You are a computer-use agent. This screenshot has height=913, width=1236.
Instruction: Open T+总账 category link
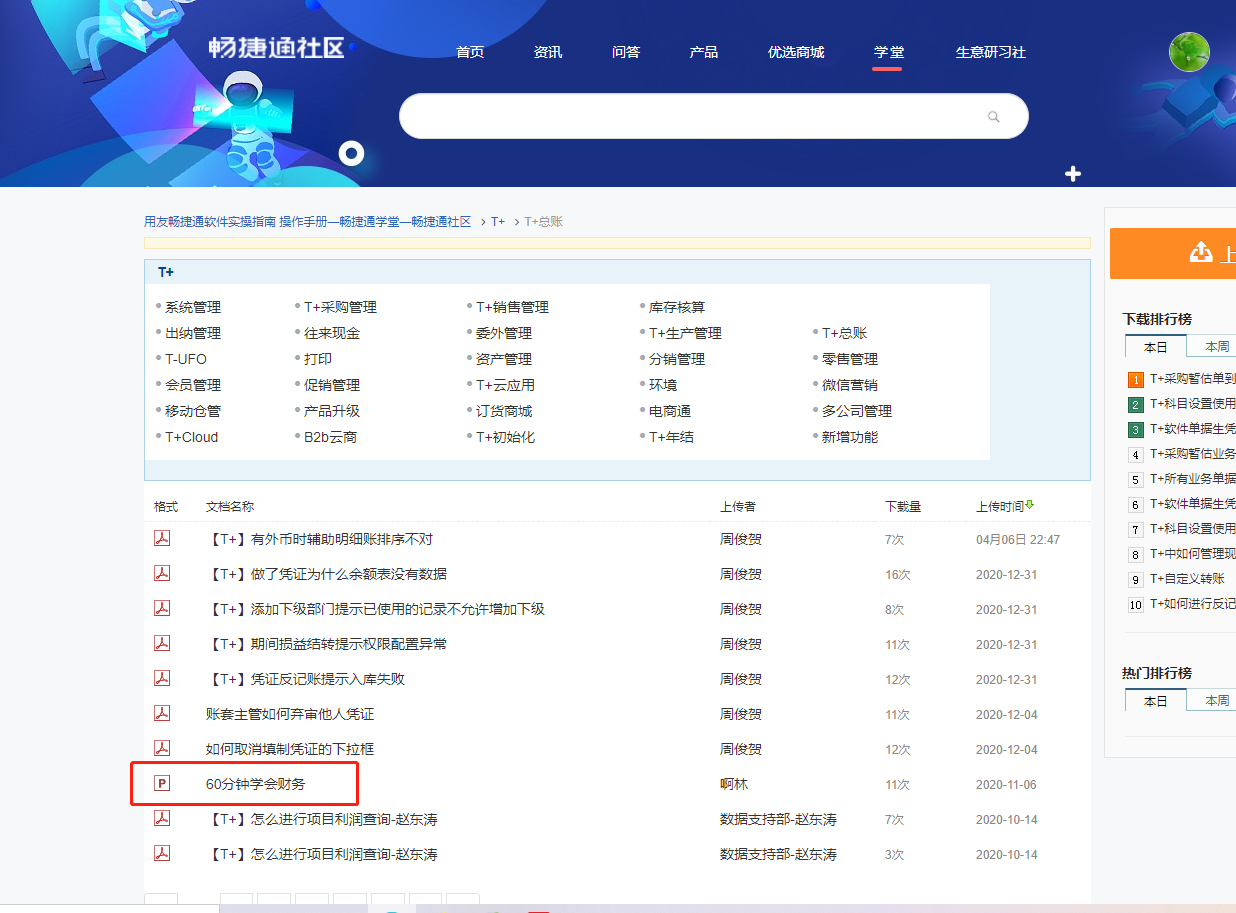[845, 333]
